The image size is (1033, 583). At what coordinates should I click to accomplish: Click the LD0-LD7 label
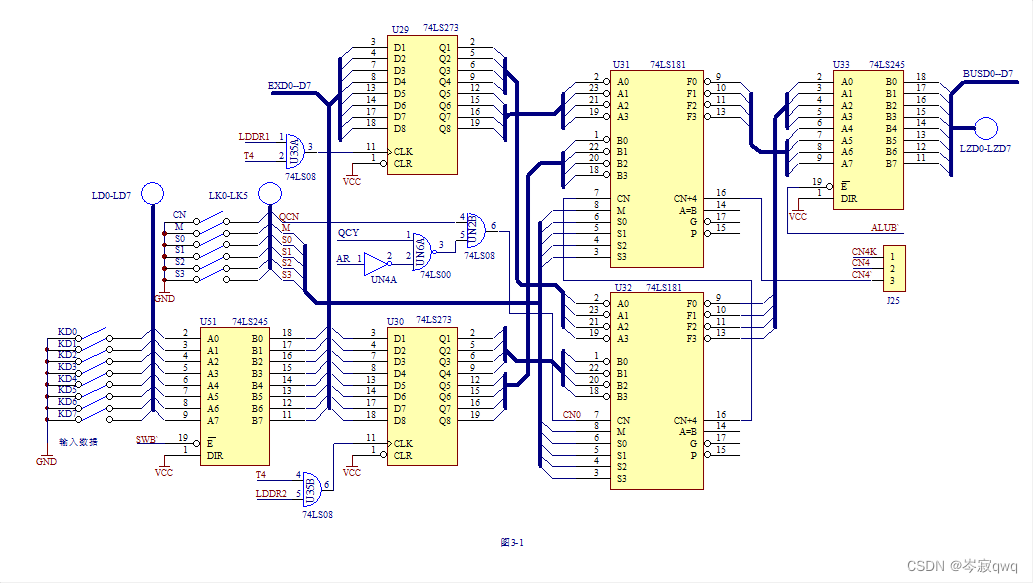pos(111,196)
